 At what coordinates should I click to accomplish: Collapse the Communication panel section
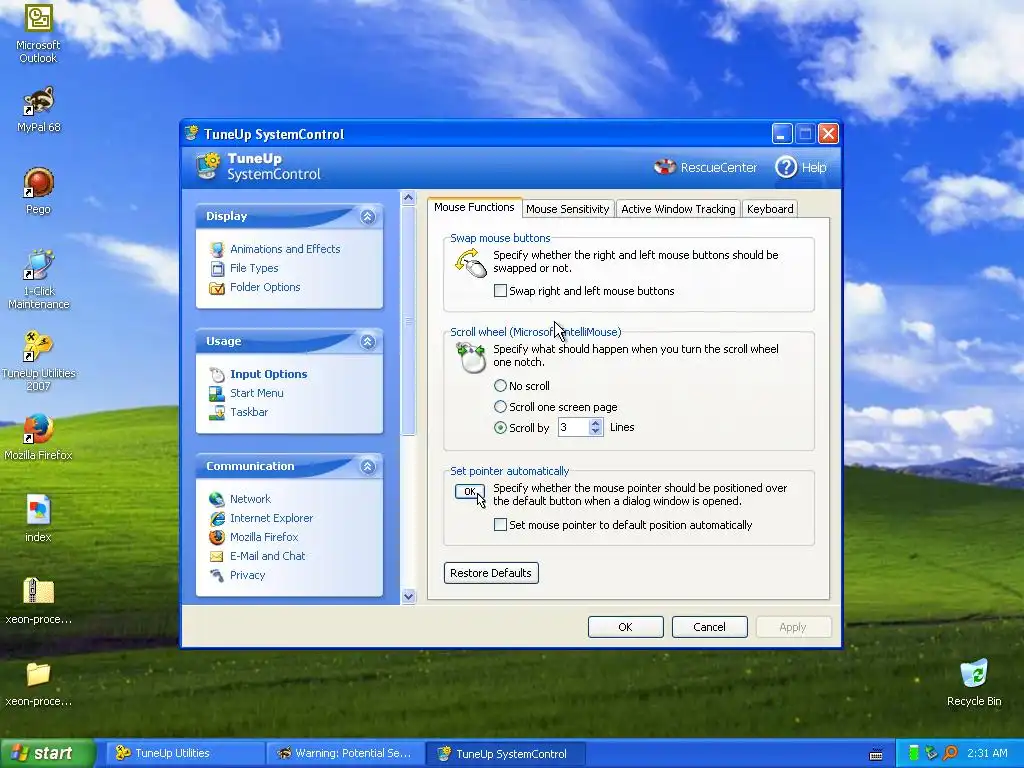point(368,466)
